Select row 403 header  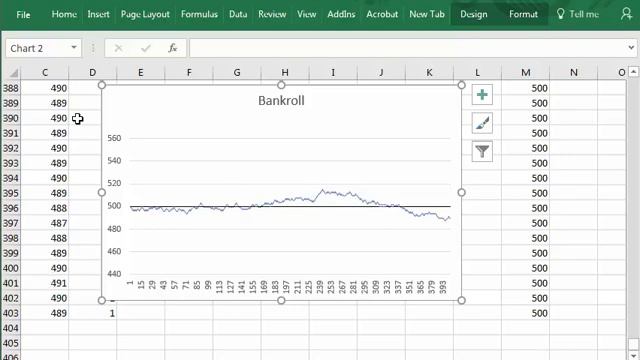point(11,313)
